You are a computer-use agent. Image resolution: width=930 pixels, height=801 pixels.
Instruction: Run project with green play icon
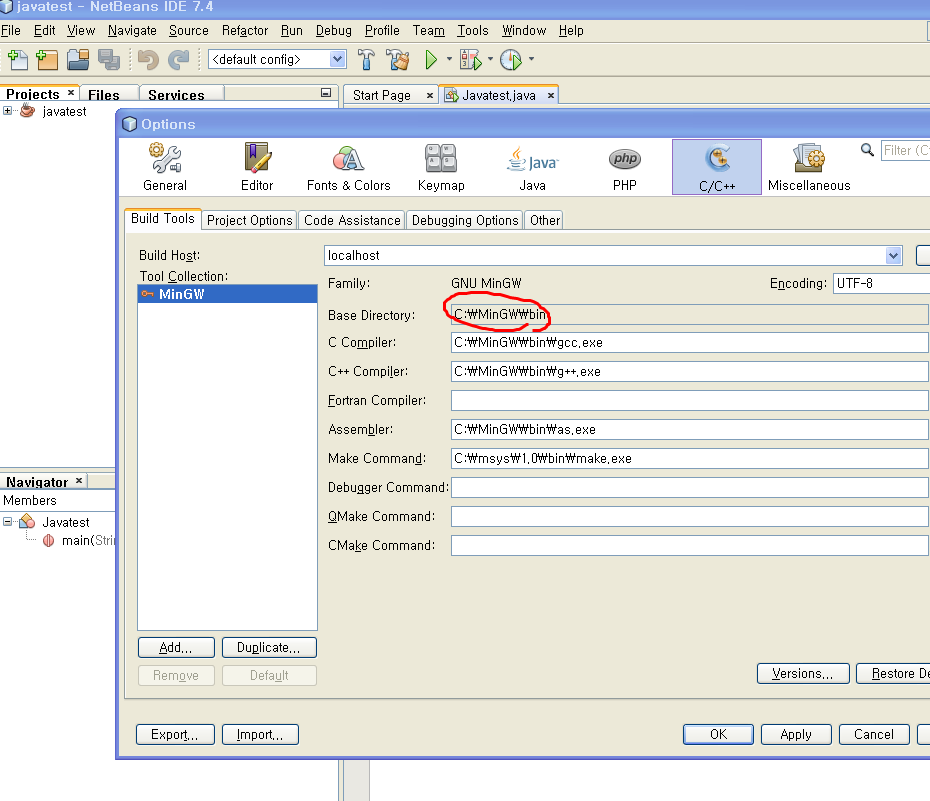pyautogui.click(x=431, y=60)
